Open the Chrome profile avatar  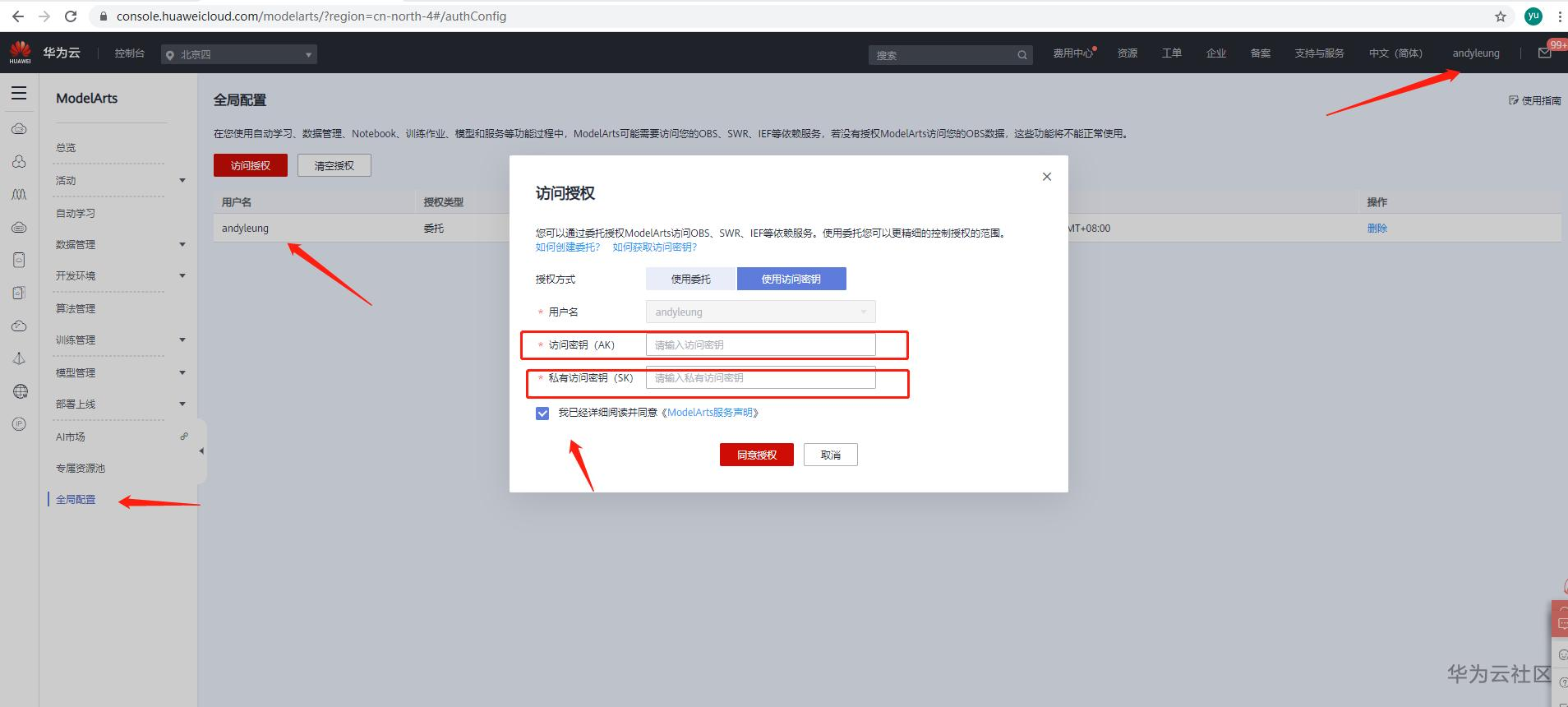click(x=1533, y=16)
